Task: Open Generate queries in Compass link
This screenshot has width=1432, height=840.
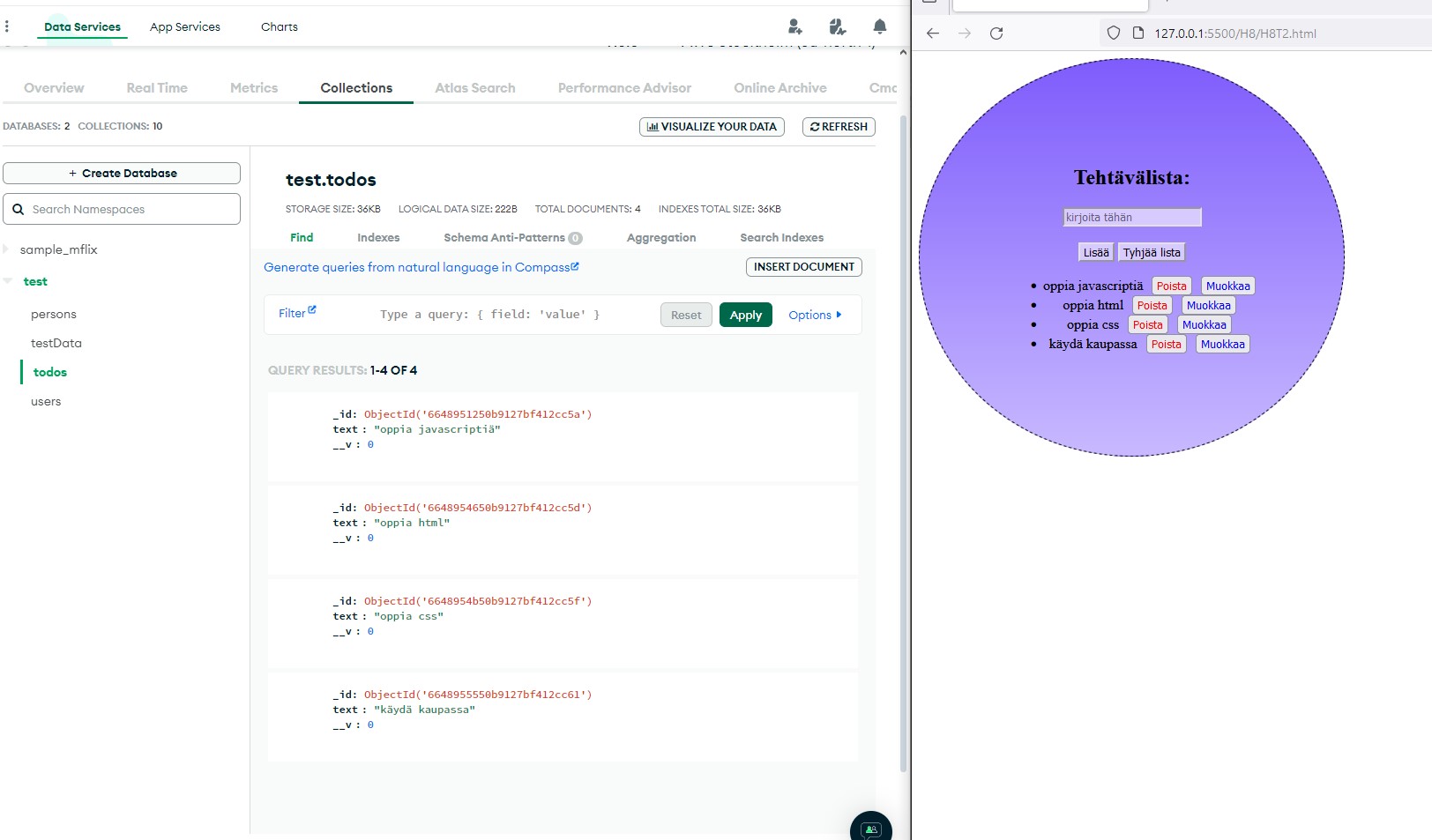Action: [x=421, y=267]
